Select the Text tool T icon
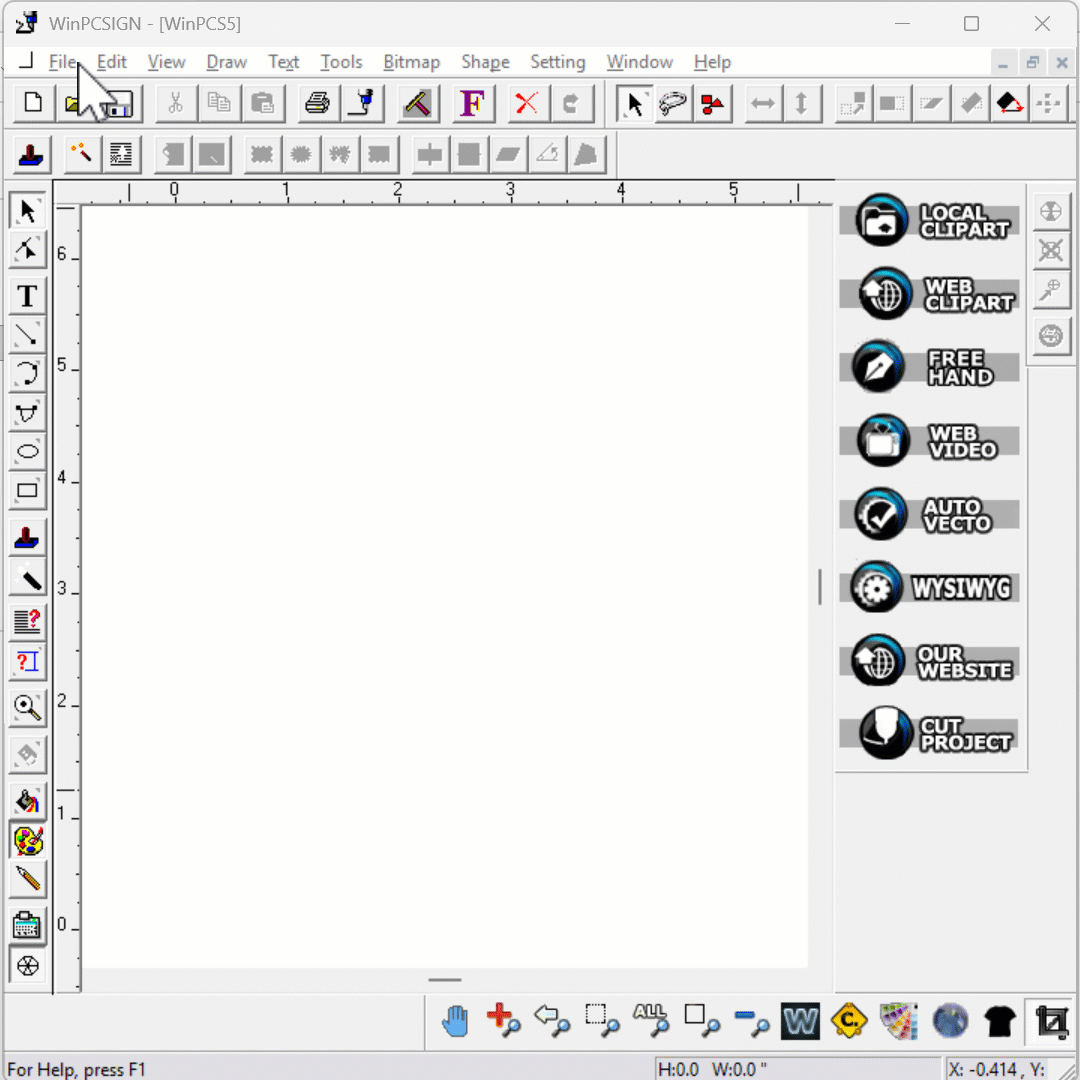 (28, 296)
